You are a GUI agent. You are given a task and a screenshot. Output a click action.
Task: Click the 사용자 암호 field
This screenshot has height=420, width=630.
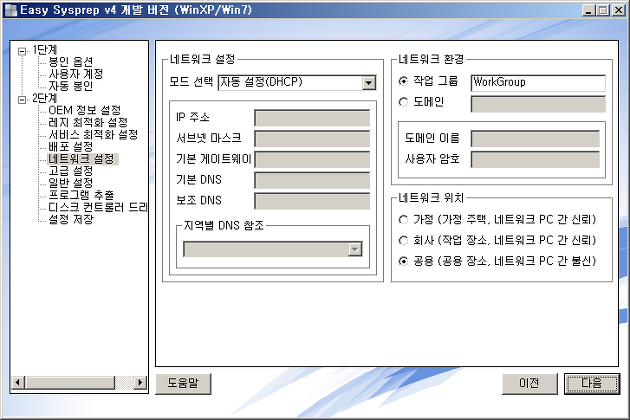pos(535,160)
